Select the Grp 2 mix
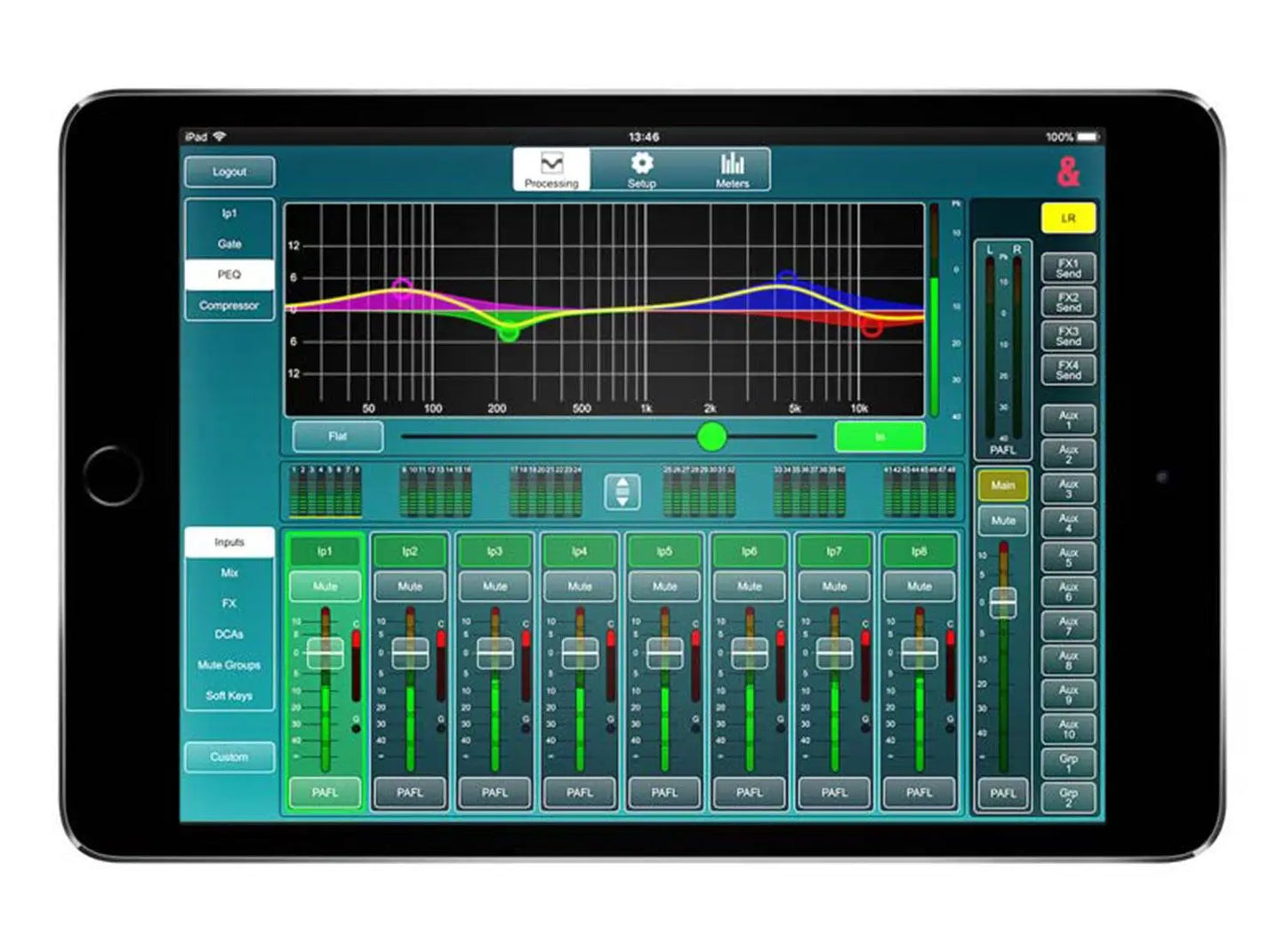 (1068, 796)
